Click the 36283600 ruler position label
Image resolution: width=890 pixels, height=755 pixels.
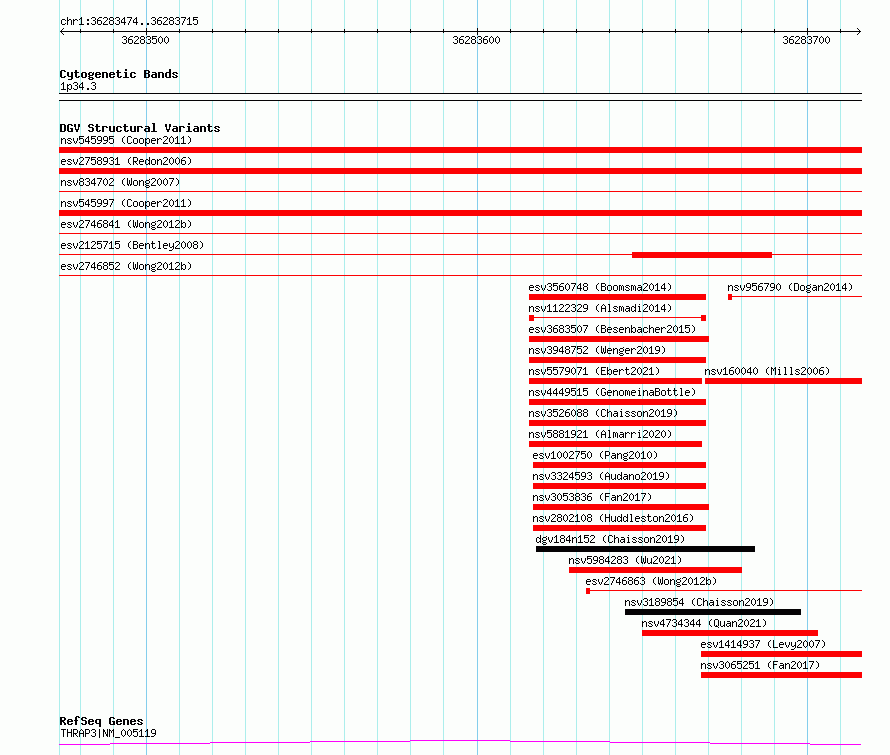(476, 40)
